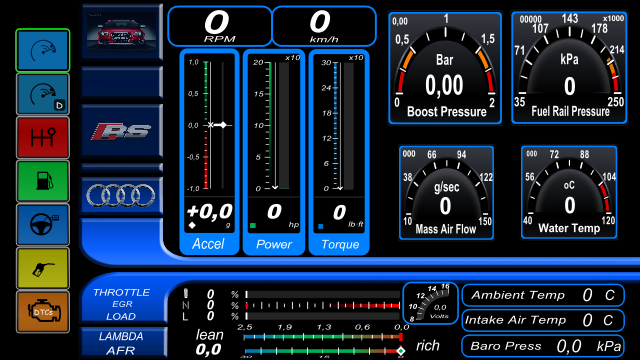The width and height of the screenshot is (640, 360).
Task: Open the green fuel pump page
Action: point(43,181)
